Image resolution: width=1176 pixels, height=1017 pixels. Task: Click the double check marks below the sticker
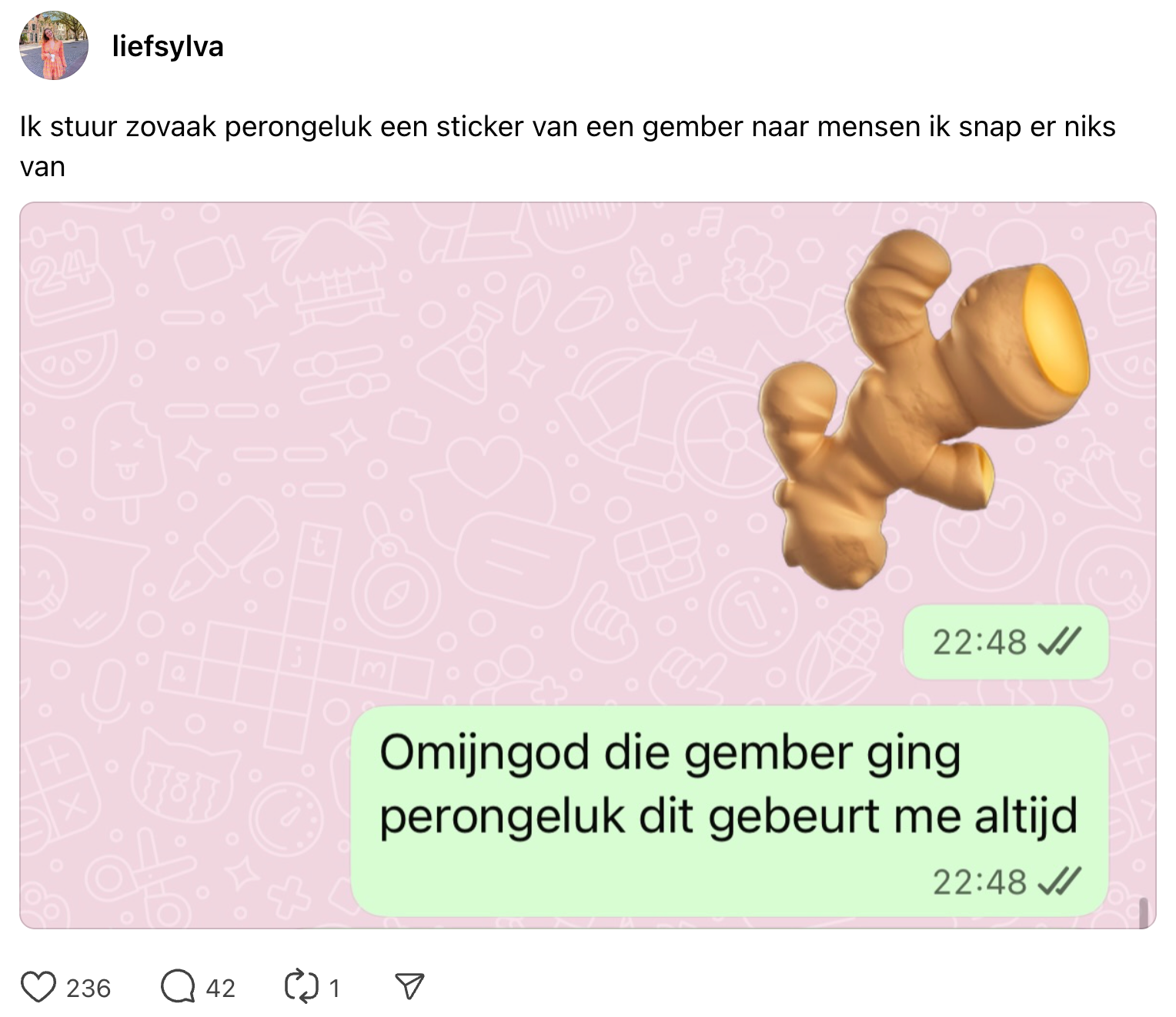click(x=1059, y=642)
